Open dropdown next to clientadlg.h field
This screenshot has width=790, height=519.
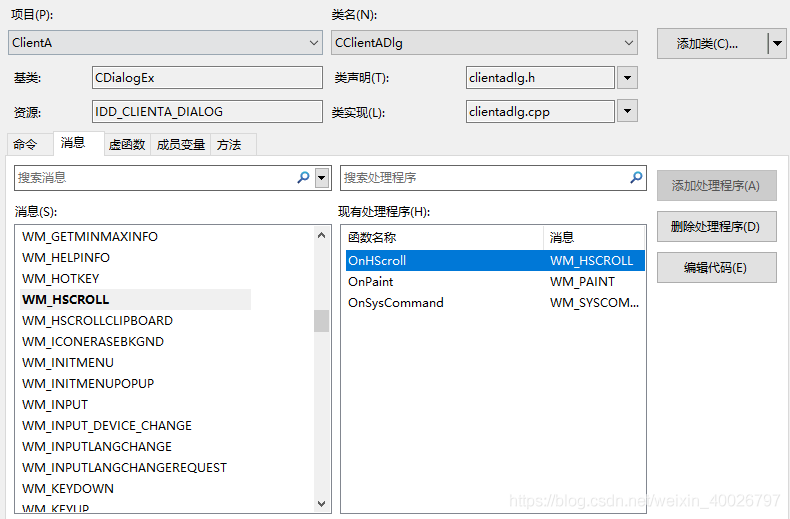click(627, 78)
